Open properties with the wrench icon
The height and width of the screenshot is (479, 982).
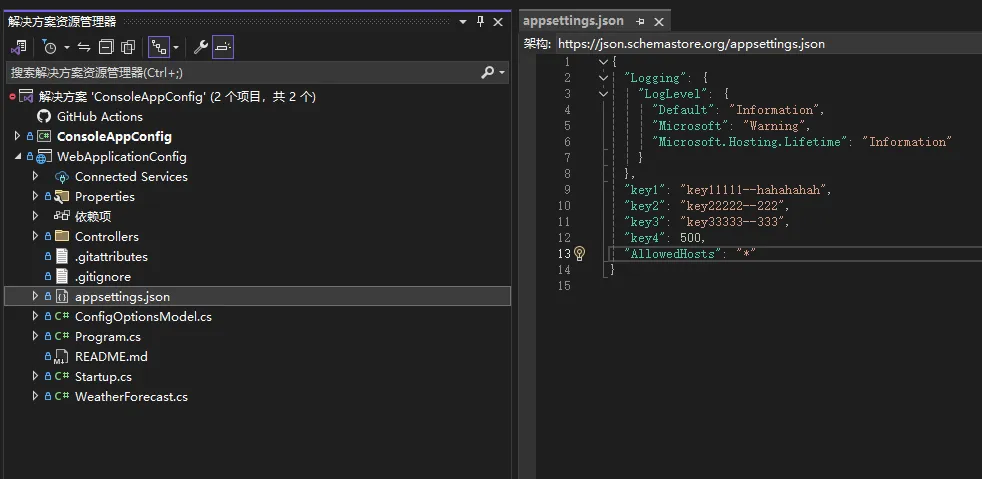pos(200,47)
